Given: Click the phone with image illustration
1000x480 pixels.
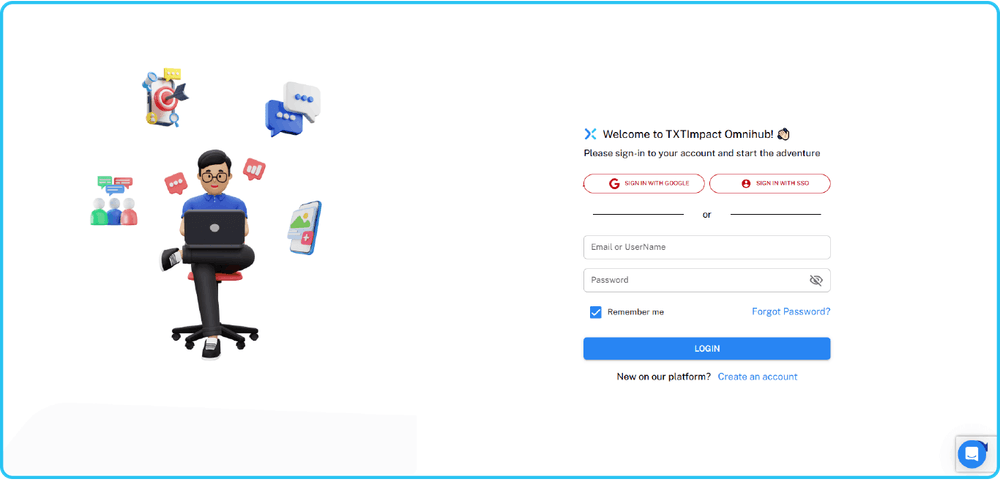Looking at the screenshot, I should pos(304,228).
